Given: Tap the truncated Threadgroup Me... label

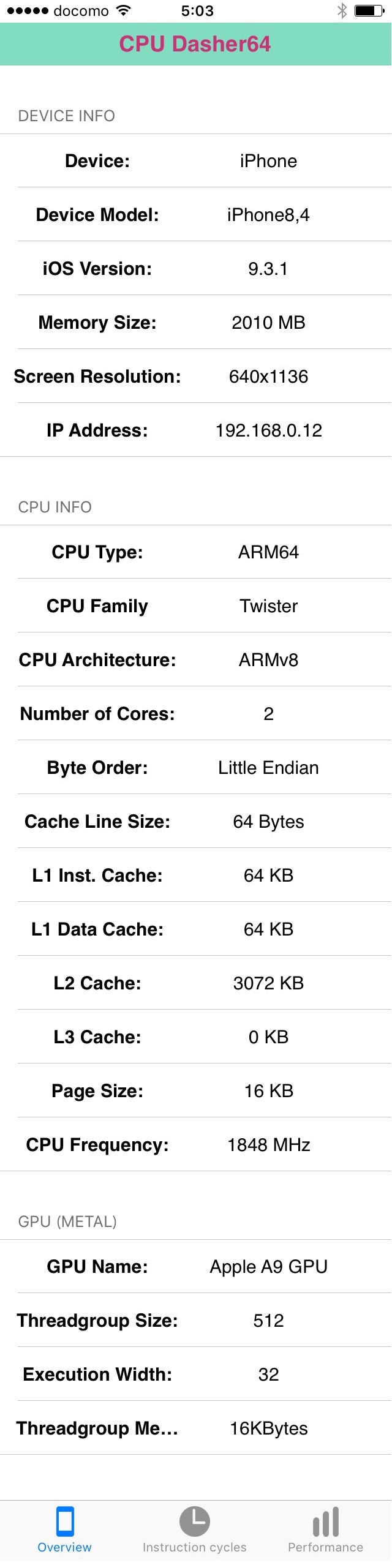Looking at the screenshot, I should [x=97, y=1428].
